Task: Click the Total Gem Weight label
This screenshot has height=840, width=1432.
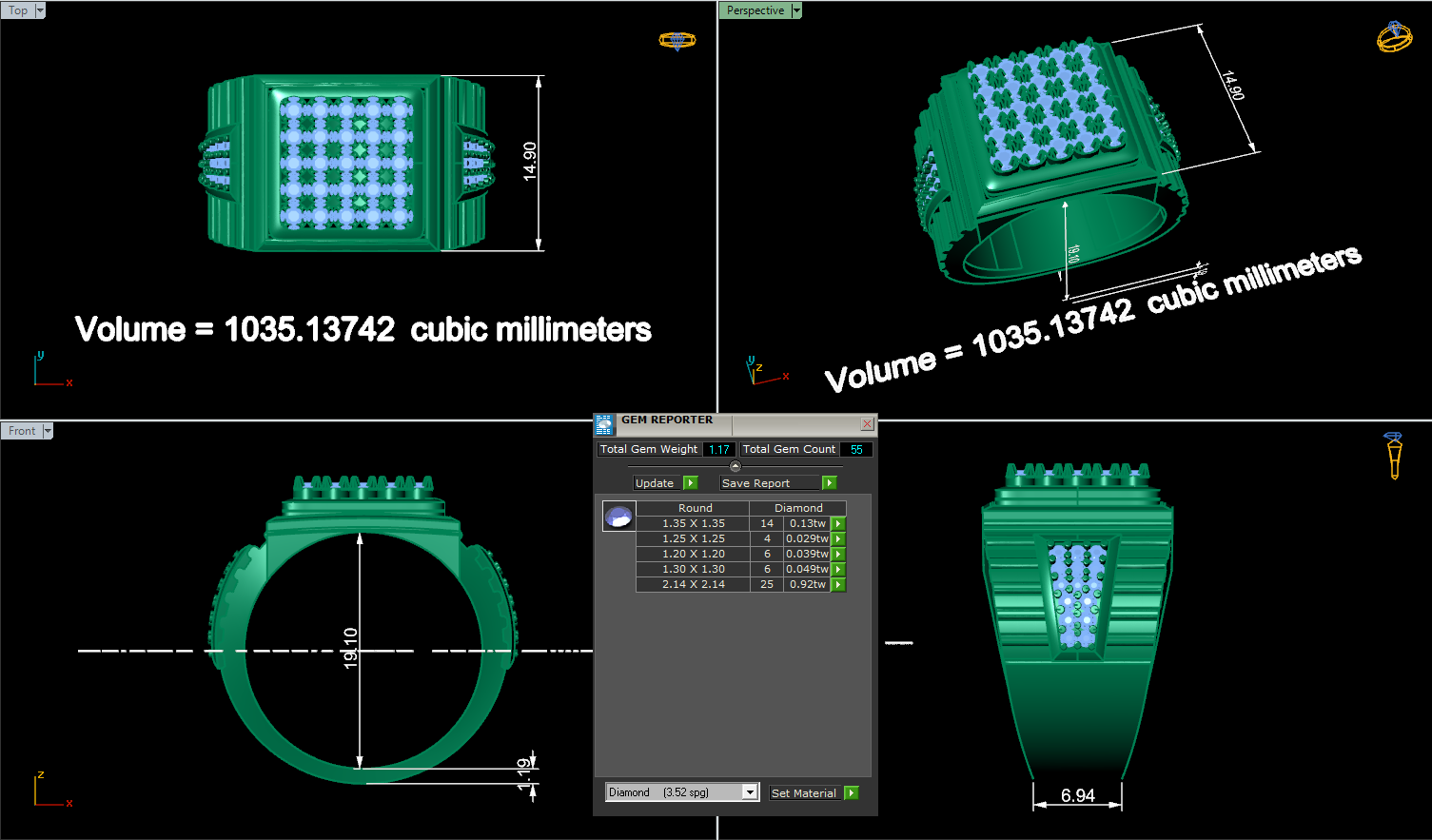Action: pyautogui.click(x=649, y=449)
